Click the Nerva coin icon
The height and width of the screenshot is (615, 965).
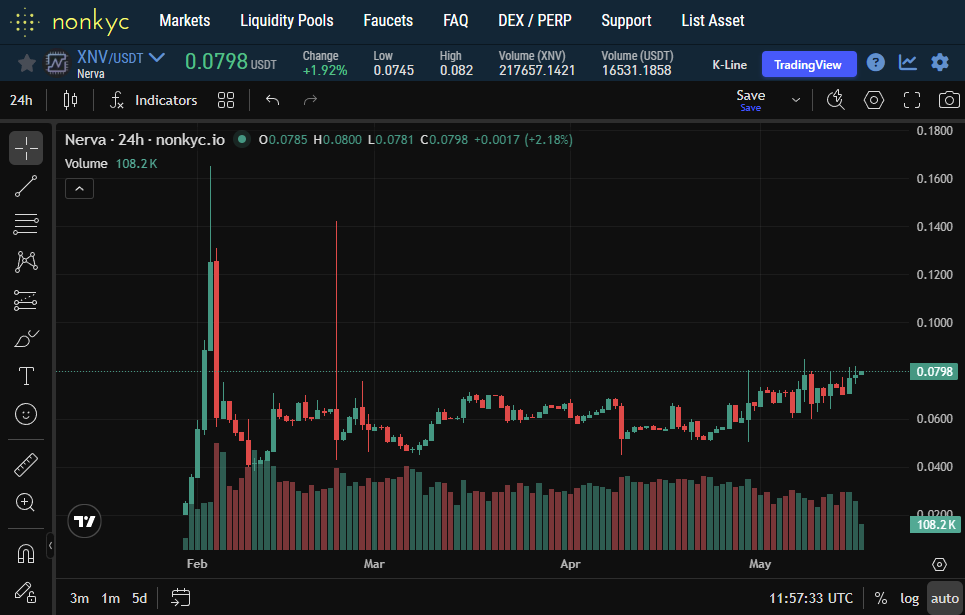[x=57, y=63]
